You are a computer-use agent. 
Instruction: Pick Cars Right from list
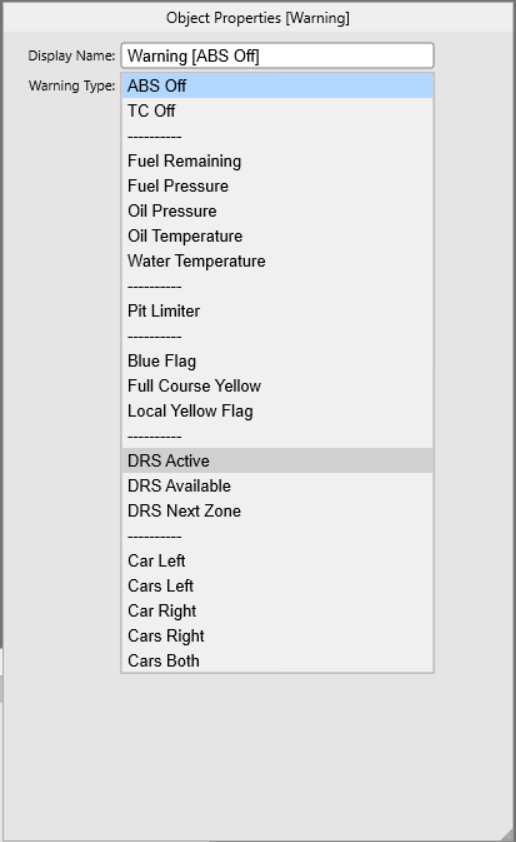[277, 635]
